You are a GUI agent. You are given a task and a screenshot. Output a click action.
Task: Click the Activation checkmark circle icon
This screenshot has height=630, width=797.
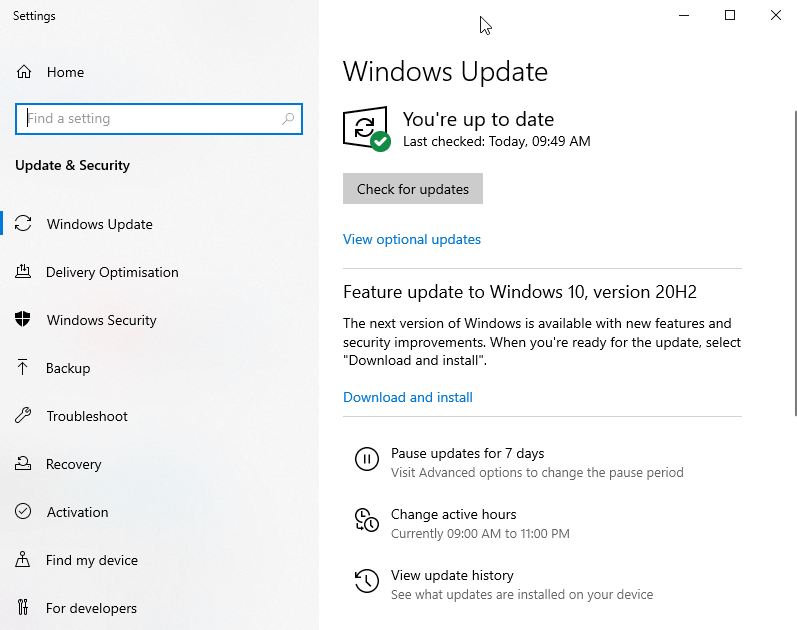tap(23, 511)
